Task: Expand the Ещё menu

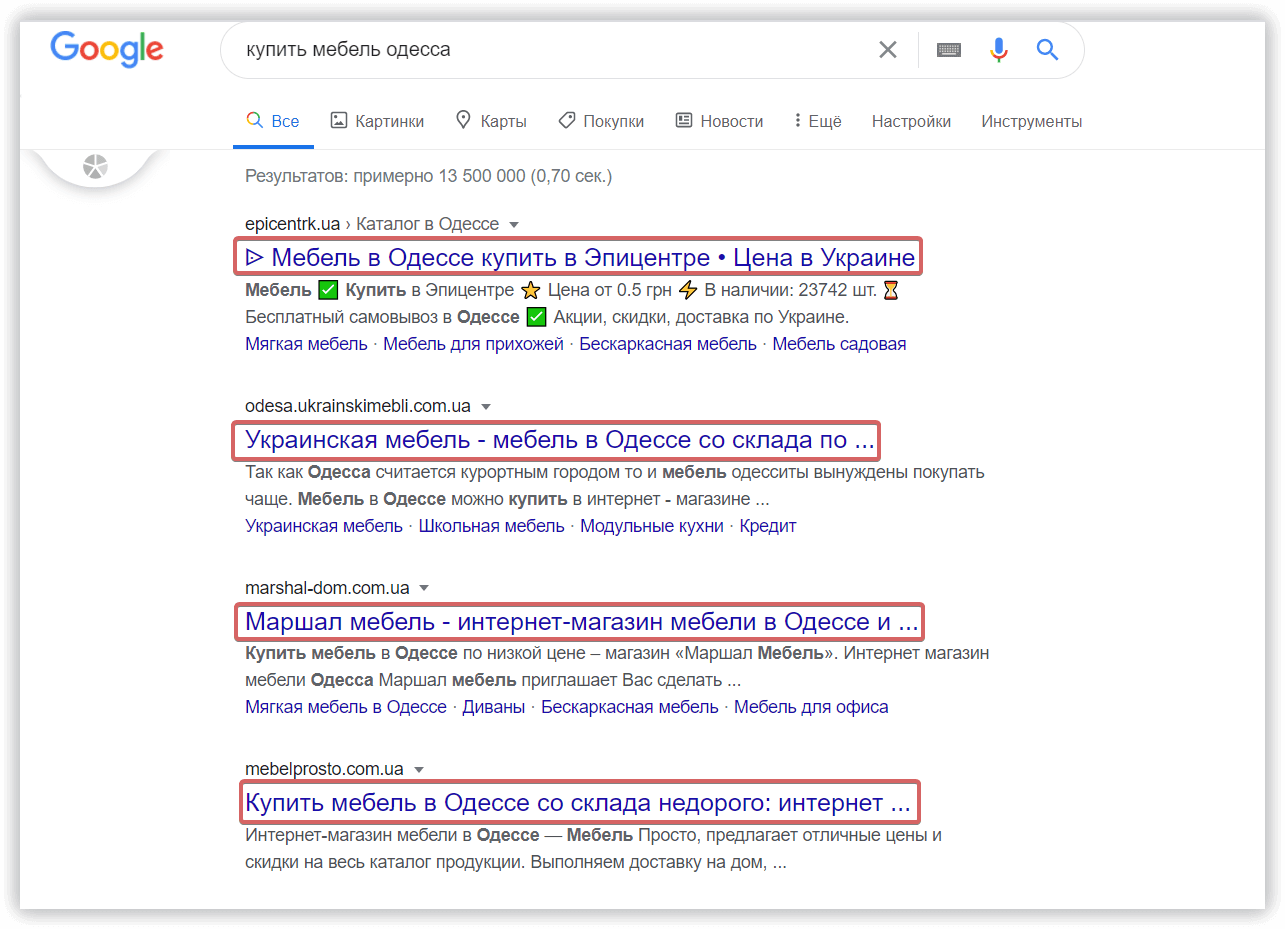Action: coord(817,121)
